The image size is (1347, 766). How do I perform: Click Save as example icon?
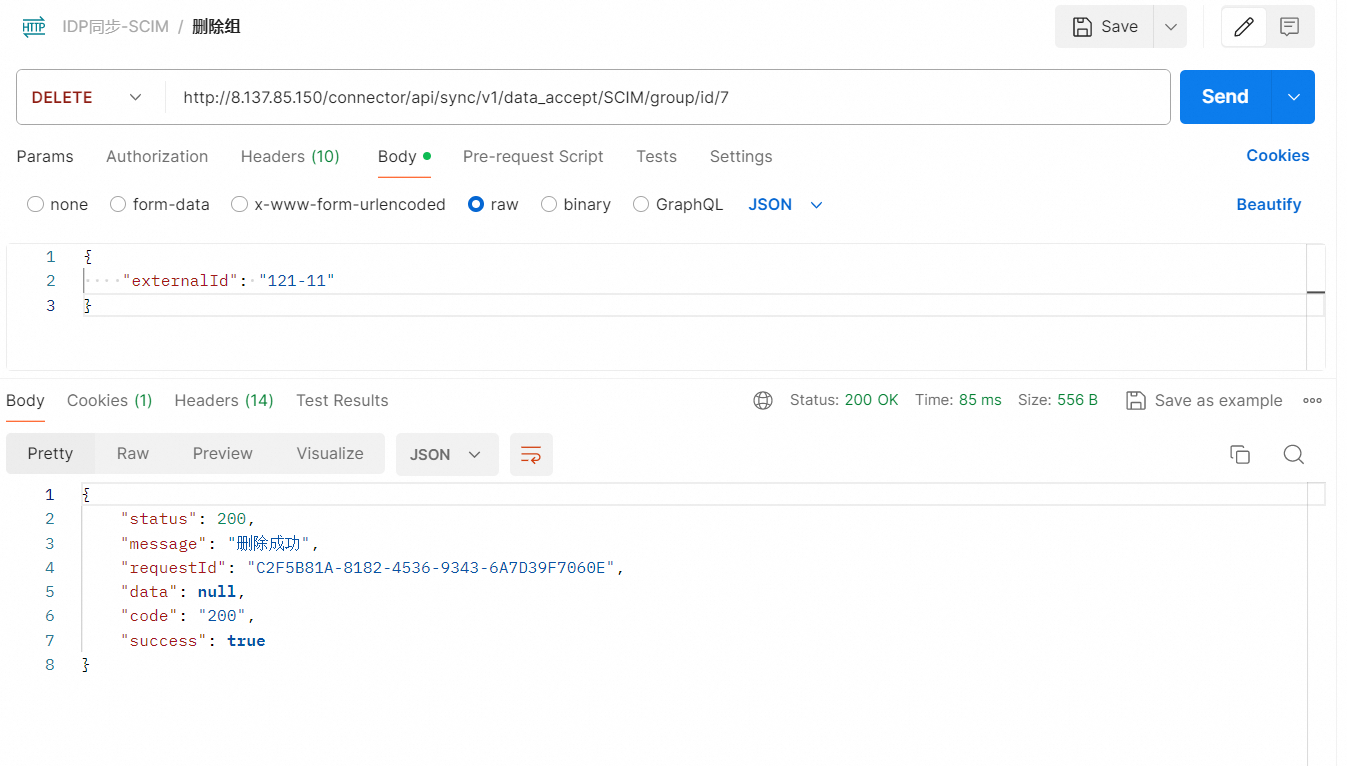(1136, 400)
